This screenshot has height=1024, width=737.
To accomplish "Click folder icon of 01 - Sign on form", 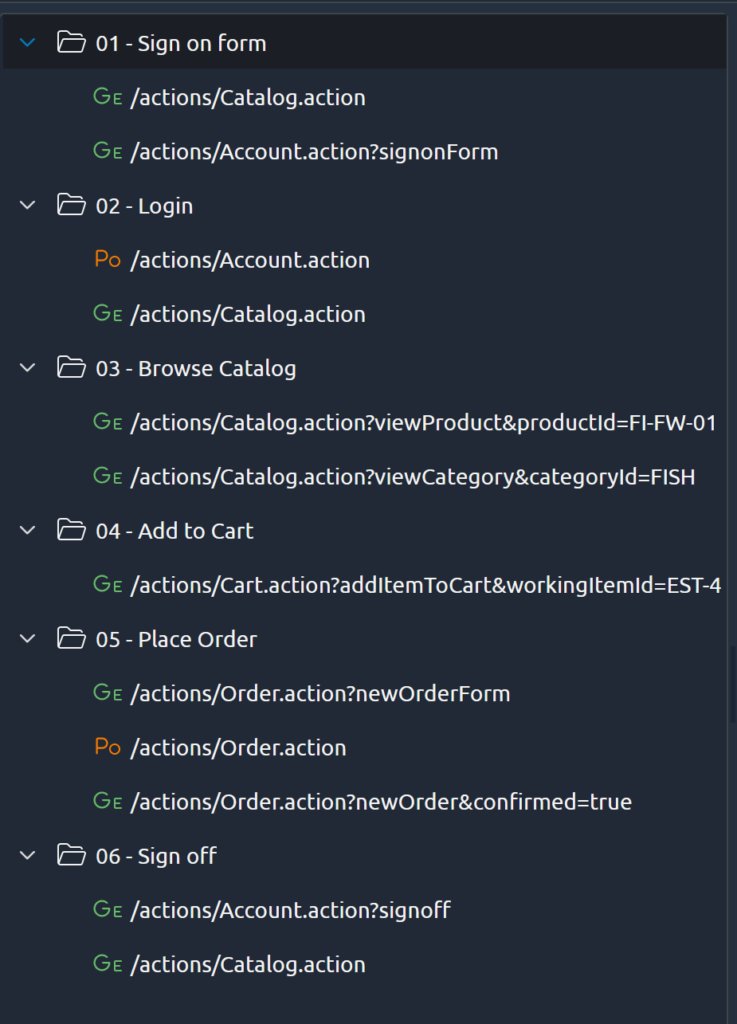I will [71, 43].
